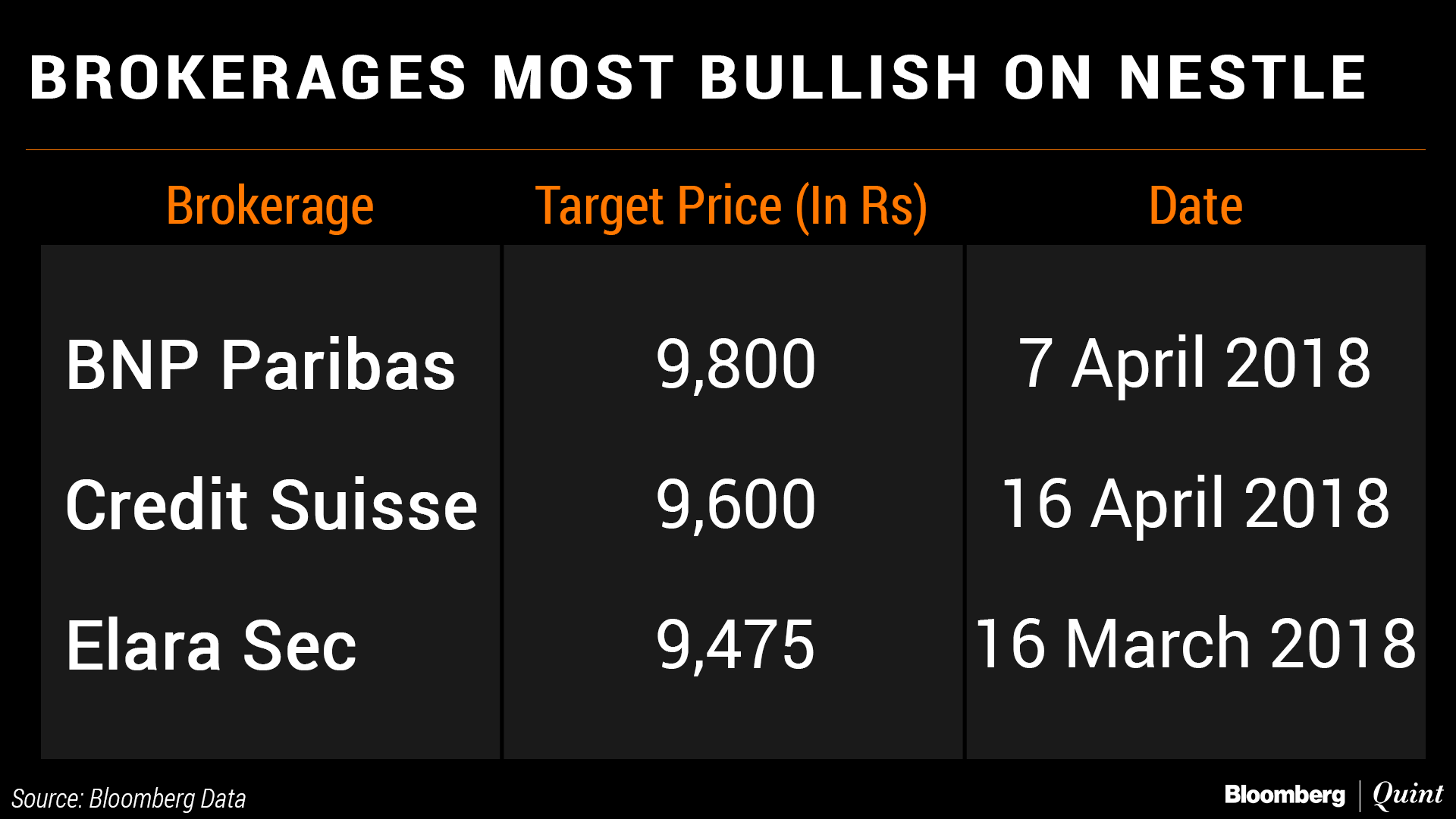Select the 9,475 target price value
The height and width of the screenshot is (819, 1456).
[736, 645]
